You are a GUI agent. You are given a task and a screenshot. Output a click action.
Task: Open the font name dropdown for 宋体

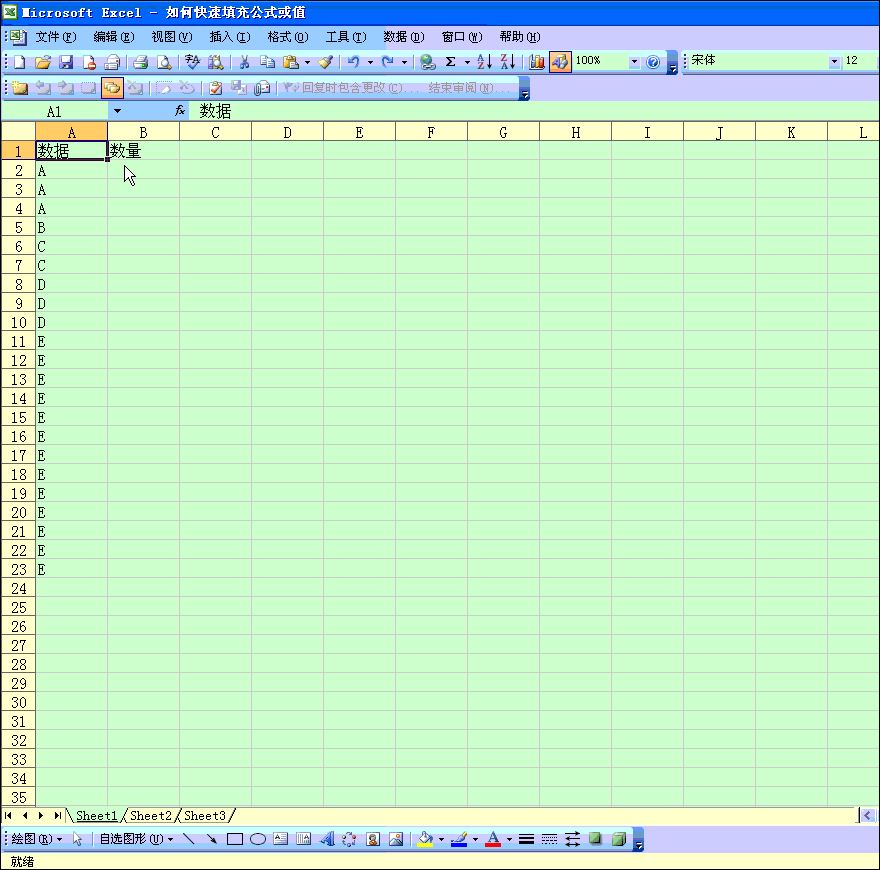(x=835, y=62)
